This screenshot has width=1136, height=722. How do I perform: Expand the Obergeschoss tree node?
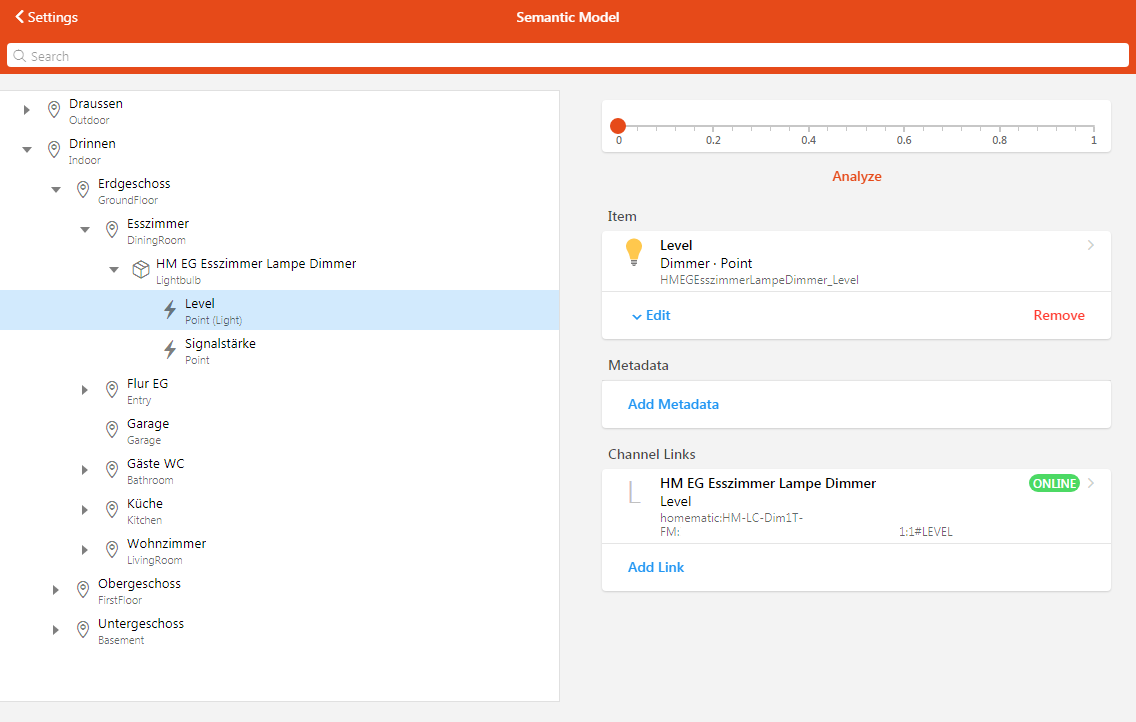[56, 590]
